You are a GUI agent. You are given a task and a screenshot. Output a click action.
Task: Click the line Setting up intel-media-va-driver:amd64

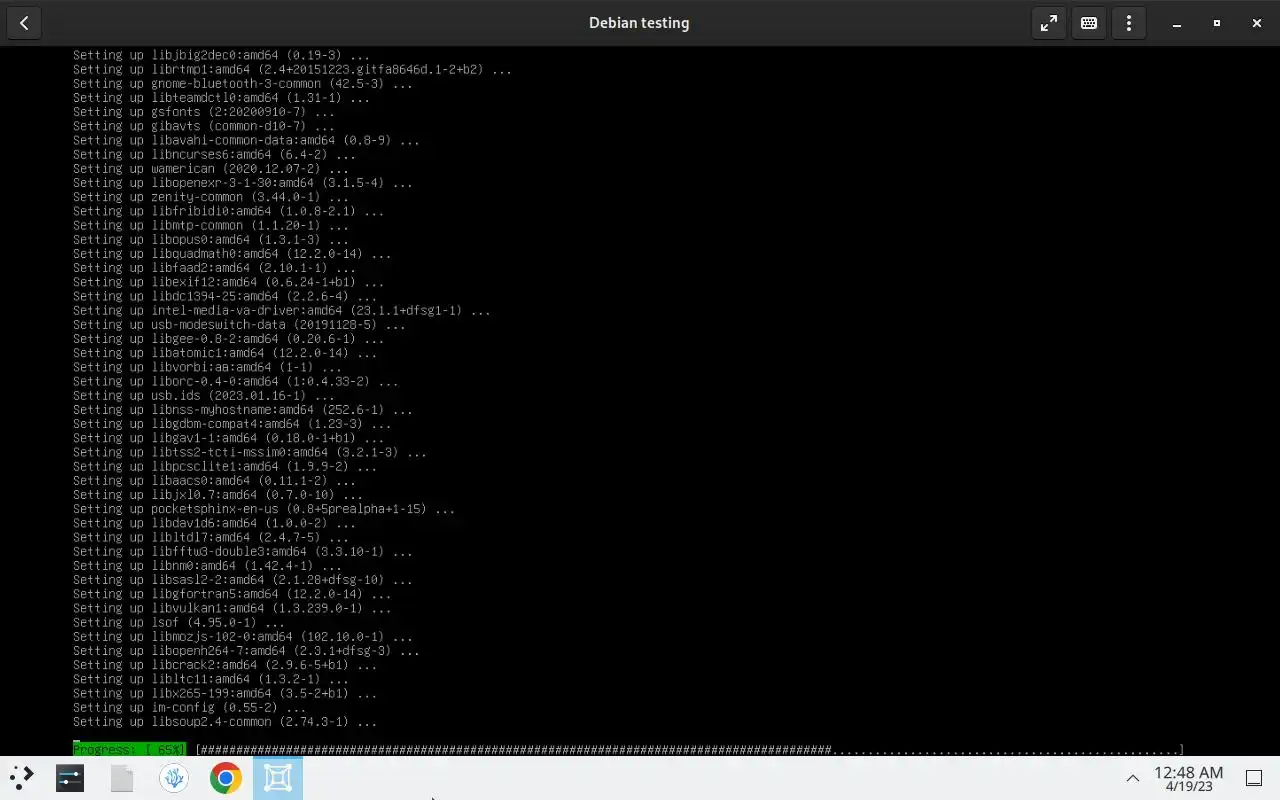coord(282,311)
